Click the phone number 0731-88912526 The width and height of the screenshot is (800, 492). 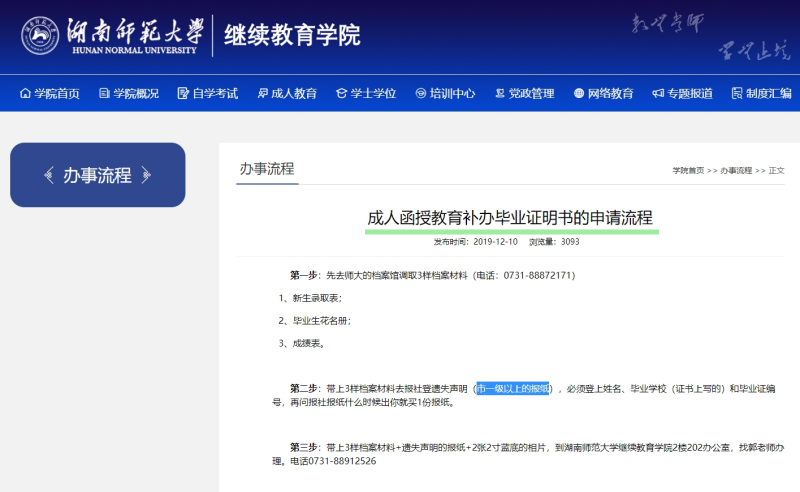pyautogui.click(x=342, y=461)
